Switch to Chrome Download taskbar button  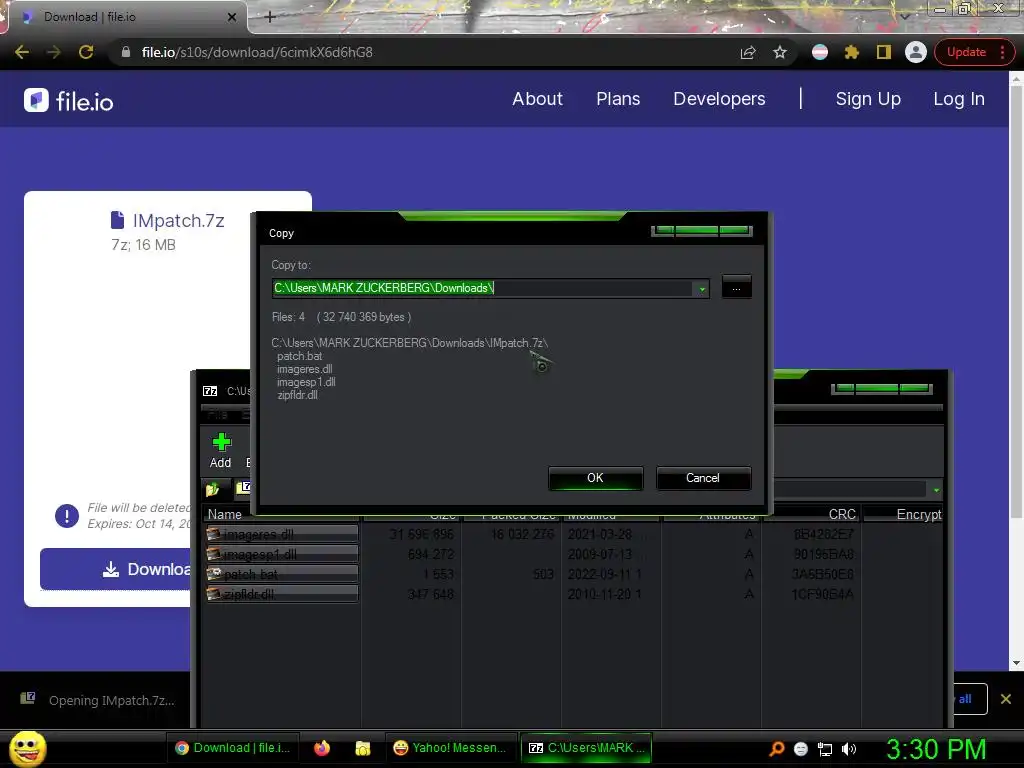(232, 748)
